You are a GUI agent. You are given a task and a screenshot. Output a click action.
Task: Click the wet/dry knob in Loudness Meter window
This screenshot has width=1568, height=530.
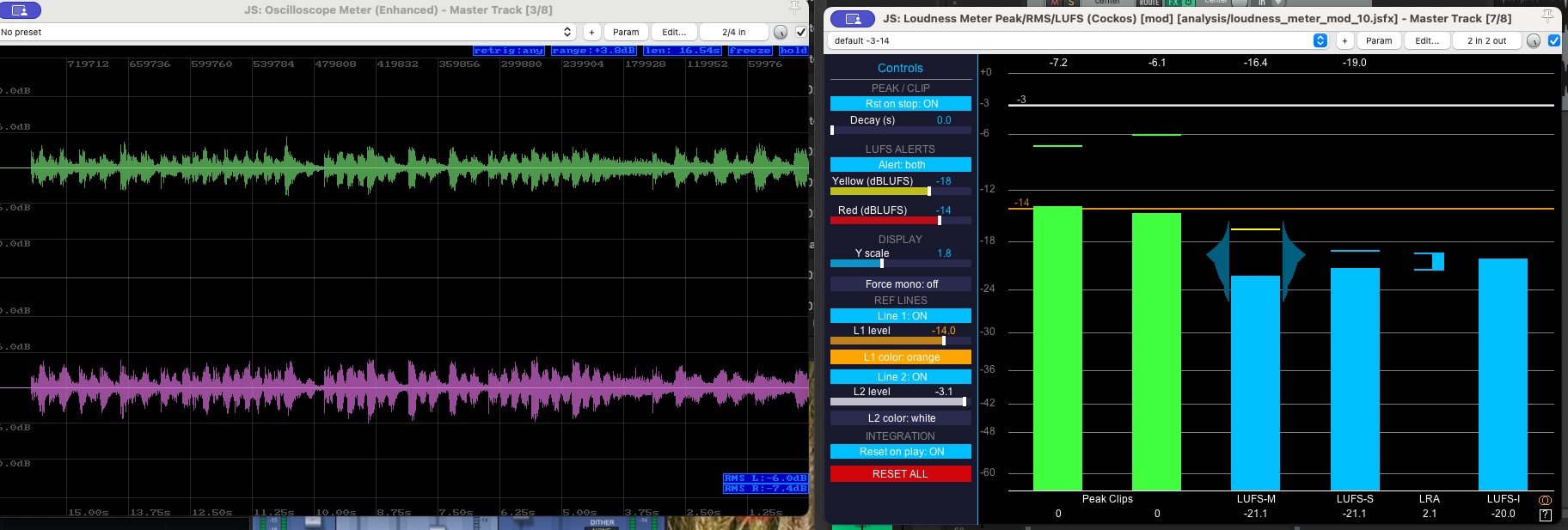point(1534,40)
